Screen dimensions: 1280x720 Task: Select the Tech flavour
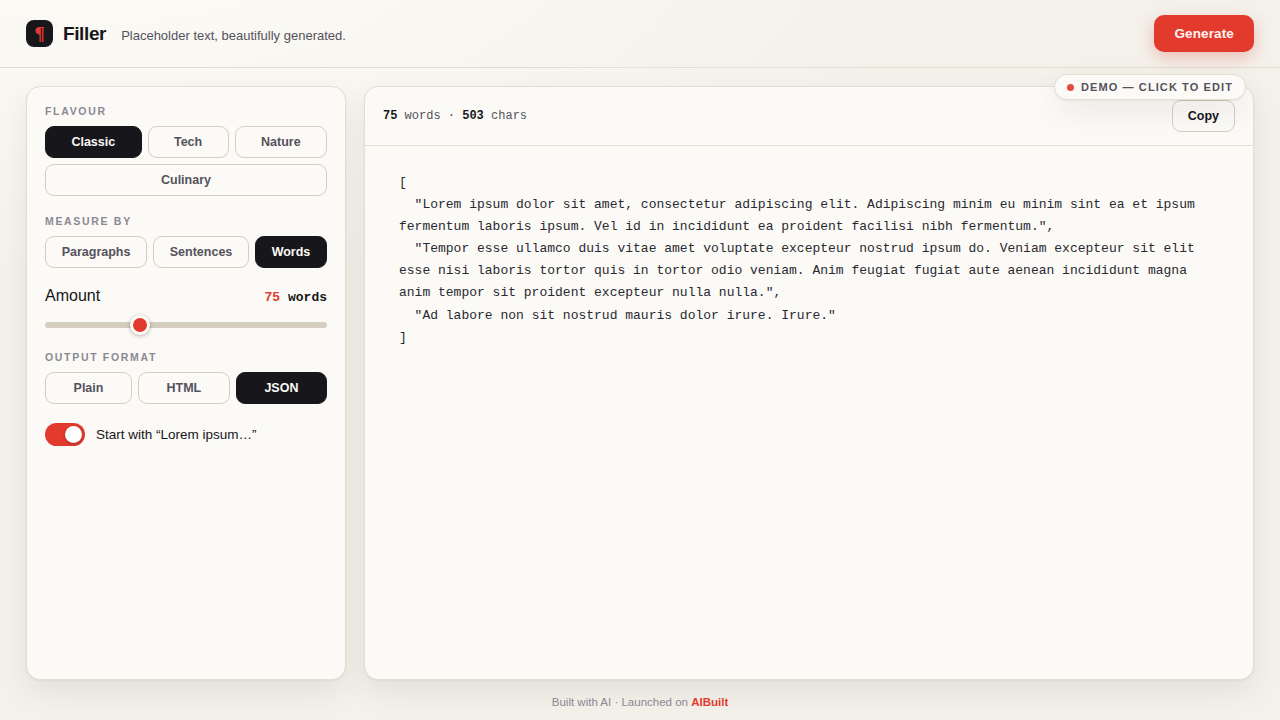pyautogui.click(x=188, y=142)
